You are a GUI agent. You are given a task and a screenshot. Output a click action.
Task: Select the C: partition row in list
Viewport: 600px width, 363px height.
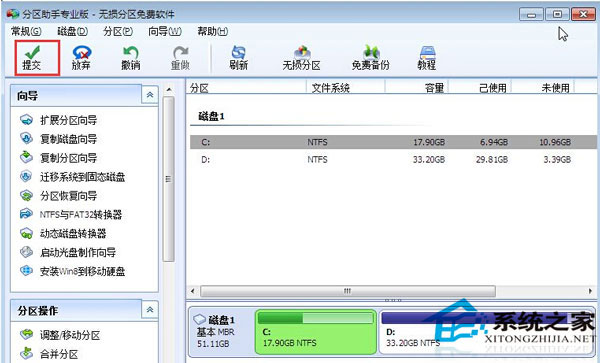pos(393,142)
